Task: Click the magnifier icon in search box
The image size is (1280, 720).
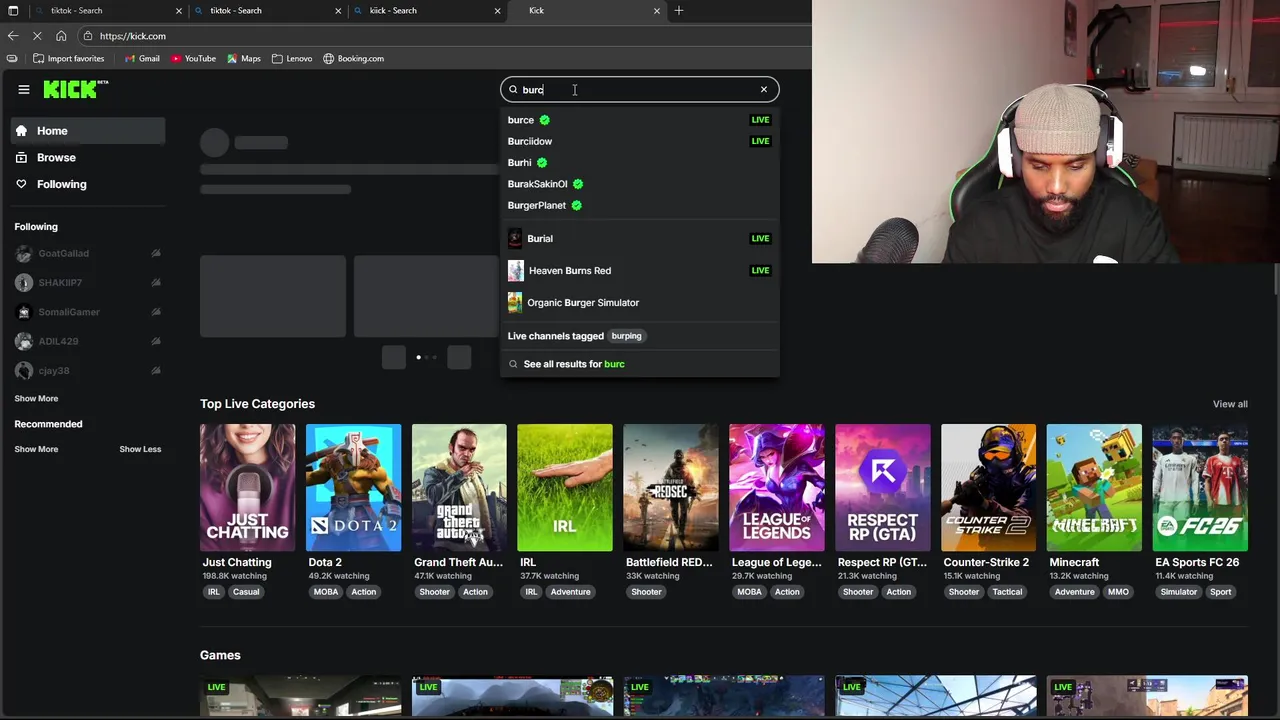Action: tap(513, 90)
